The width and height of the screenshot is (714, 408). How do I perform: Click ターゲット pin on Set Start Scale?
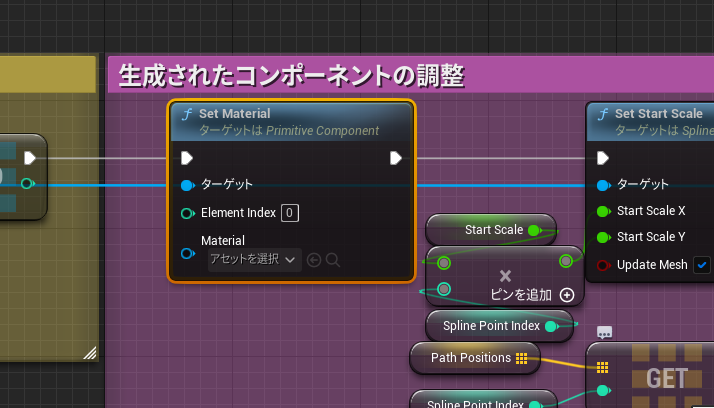[x=603, y=185]
